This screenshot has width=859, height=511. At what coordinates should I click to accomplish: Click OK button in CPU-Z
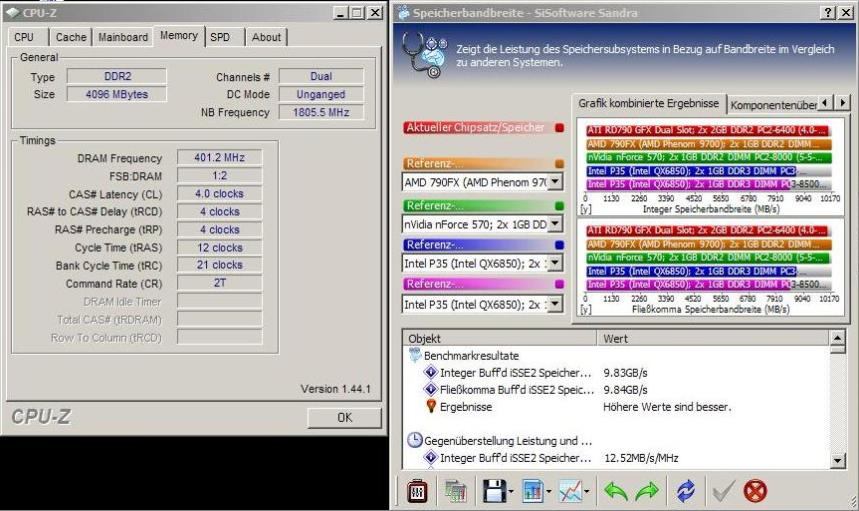coord(344,418)
